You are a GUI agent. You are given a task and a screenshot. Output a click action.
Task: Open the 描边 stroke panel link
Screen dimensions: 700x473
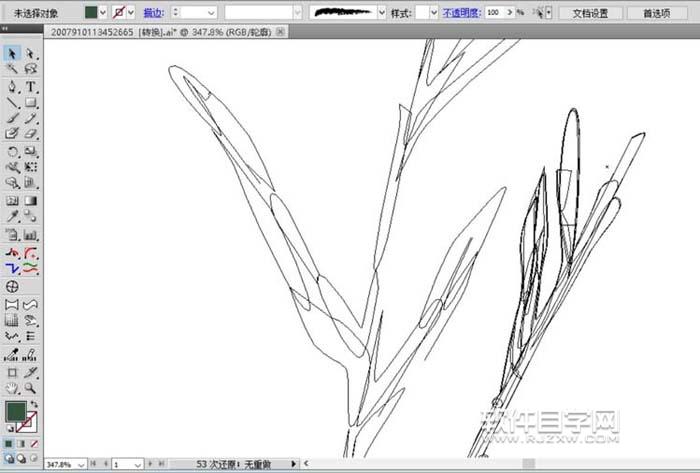click(x=153, y=13)
